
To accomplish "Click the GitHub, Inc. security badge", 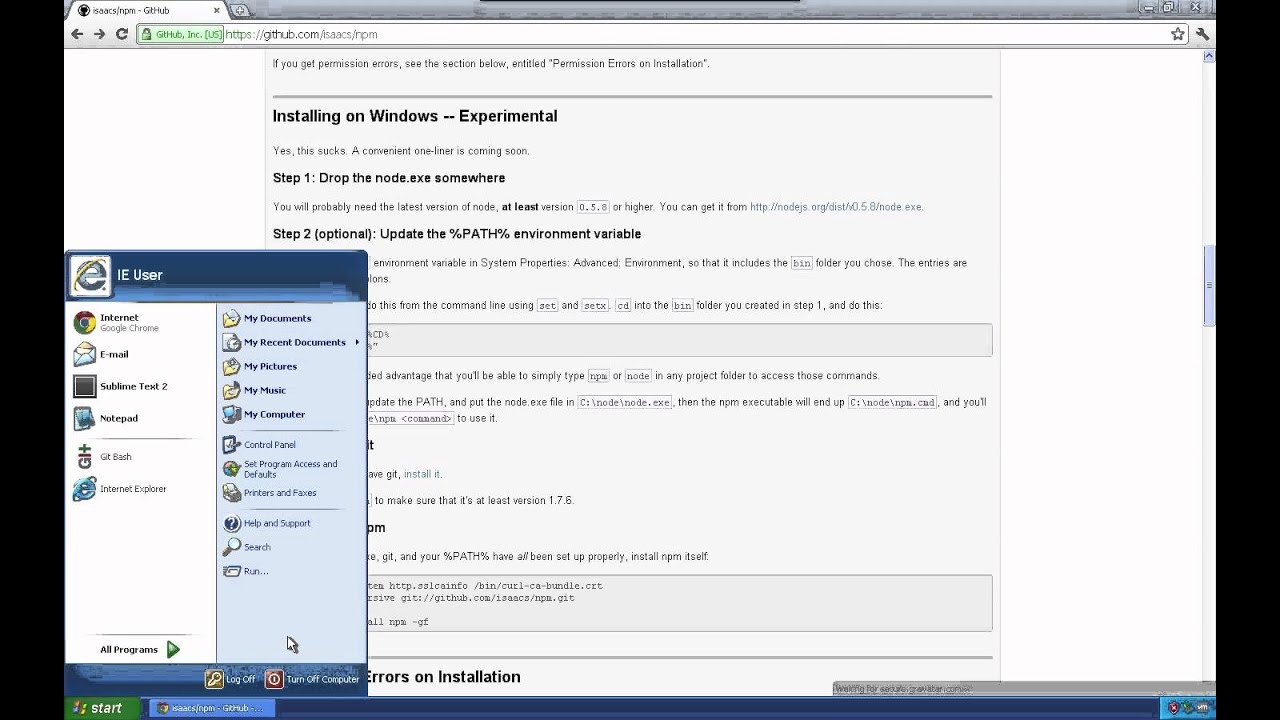I will pyautogui.click(x=182, y=34).
